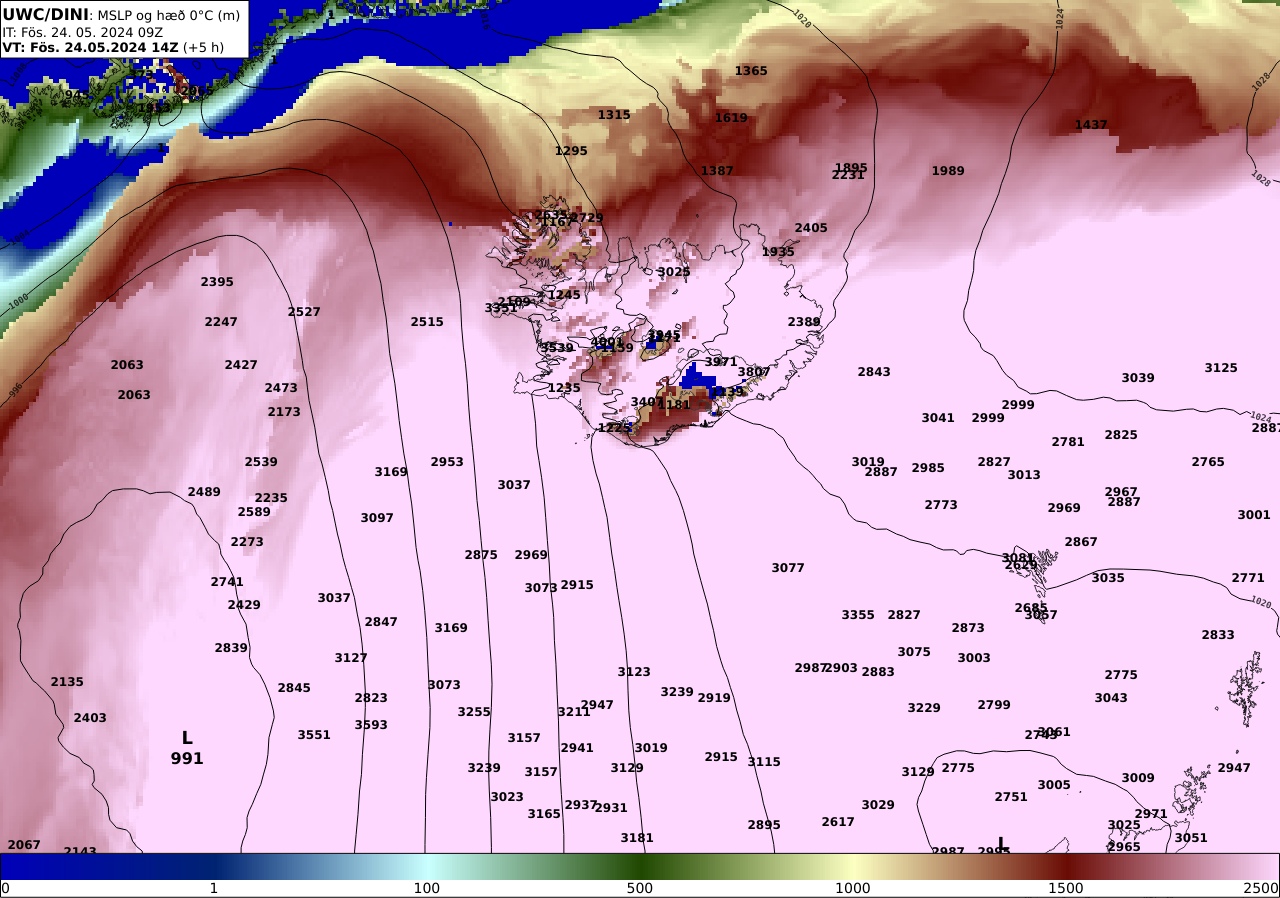This screenshot has height=898, width=1280.
Task: Click the height value 2867
Action: [1081, 542]
